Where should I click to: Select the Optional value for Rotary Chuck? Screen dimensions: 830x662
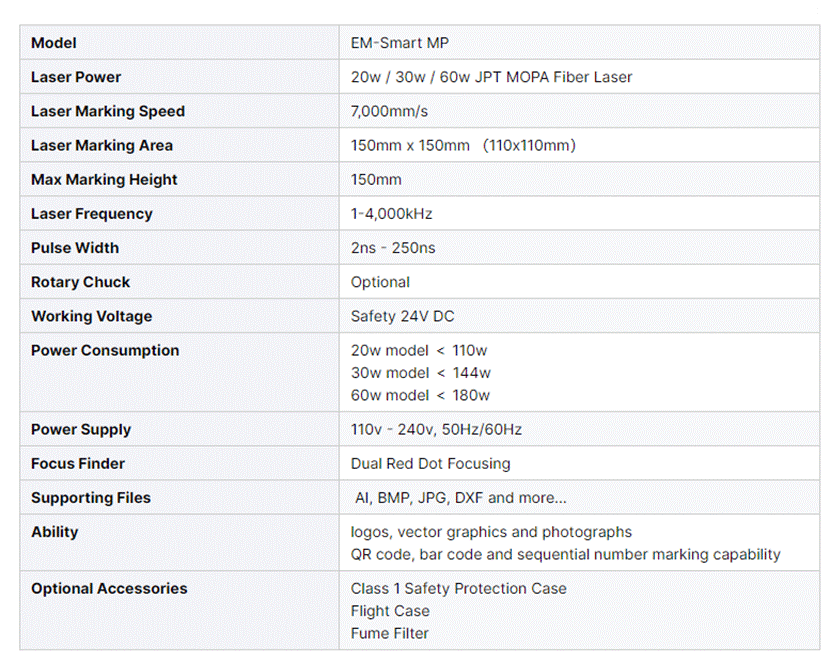coord(380,283)
